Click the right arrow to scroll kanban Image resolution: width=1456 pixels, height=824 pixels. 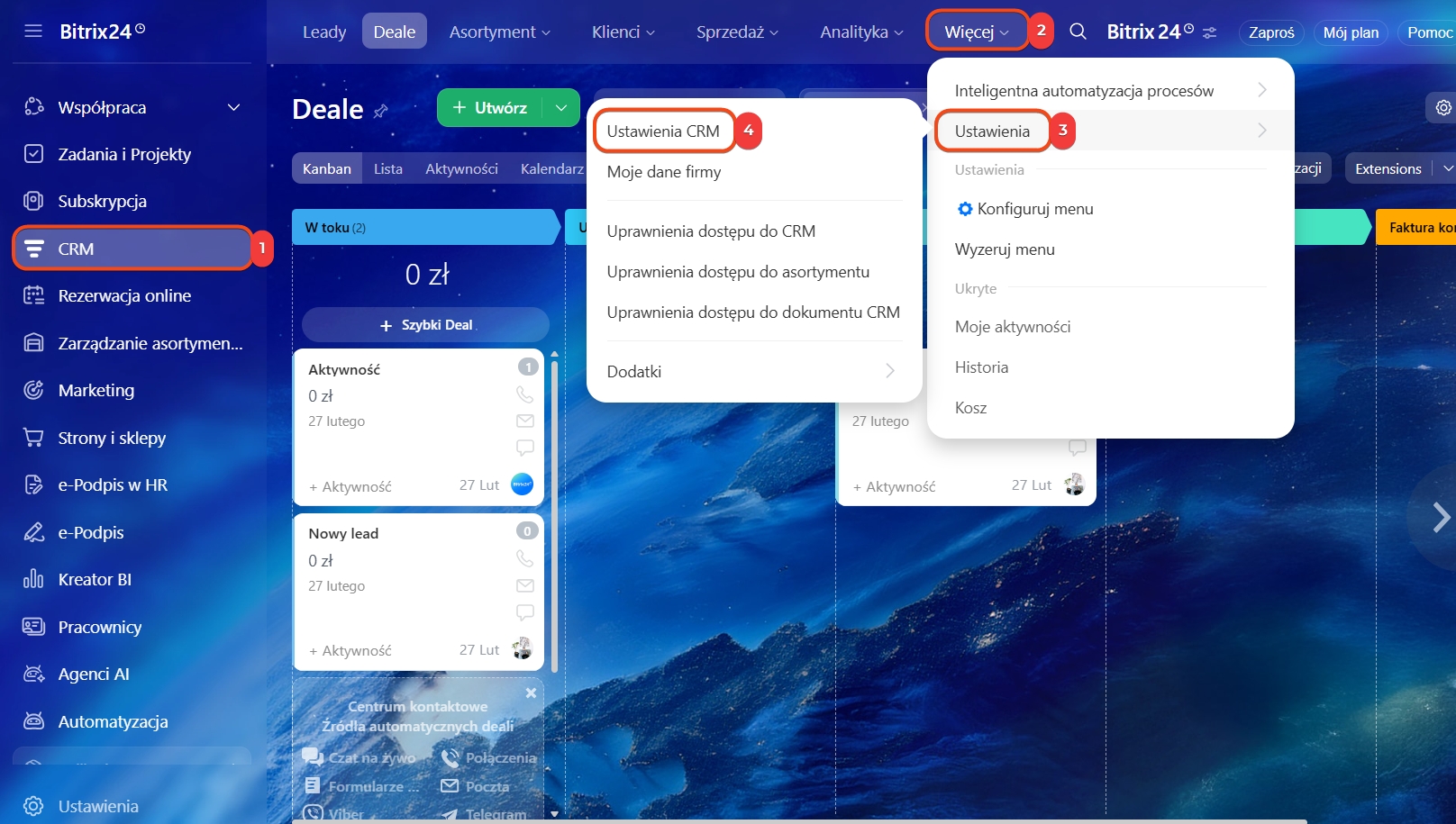tap(1440, 517)
